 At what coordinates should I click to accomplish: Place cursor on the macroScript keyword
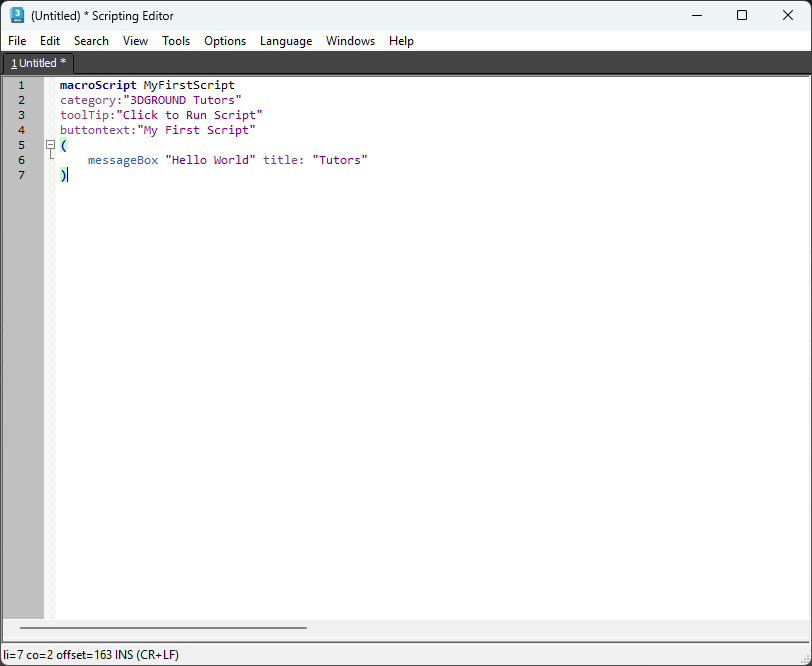click(98, 85)
